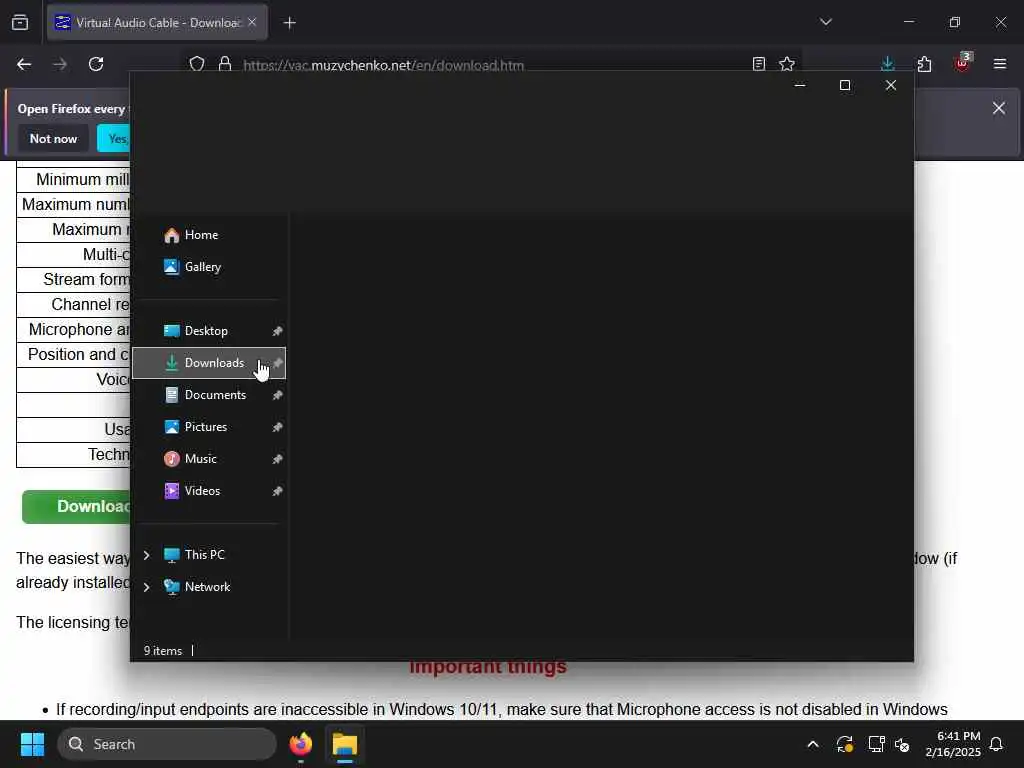
Task: Select Desktop folder in sidebar
Action: point(209,331)
